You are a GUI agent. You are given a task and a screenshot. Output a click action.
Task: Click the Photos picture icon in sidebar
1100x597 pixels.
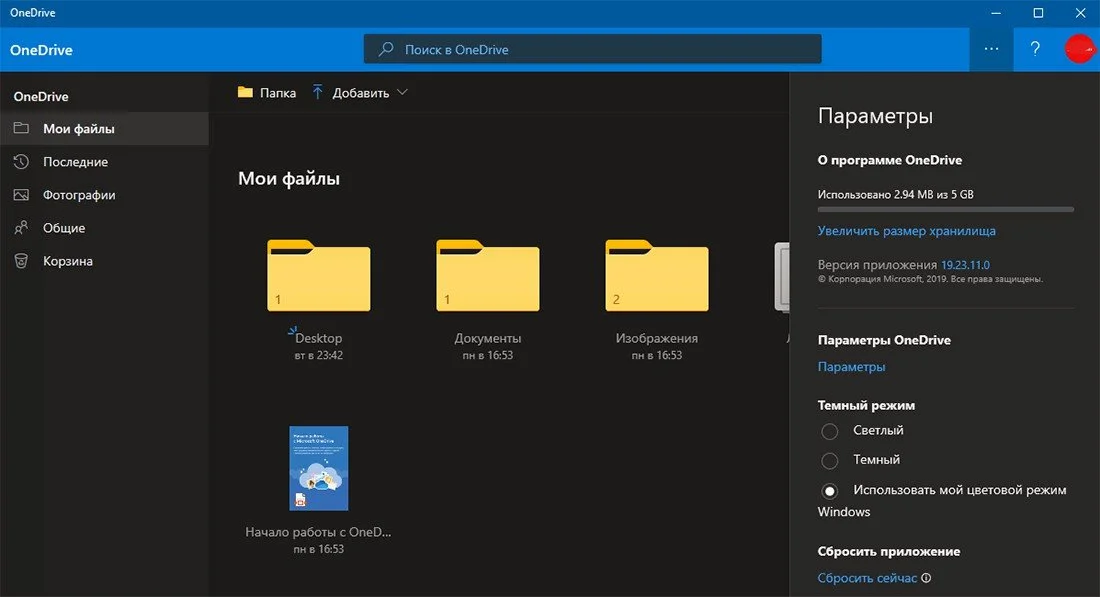(x=21, y=194)
